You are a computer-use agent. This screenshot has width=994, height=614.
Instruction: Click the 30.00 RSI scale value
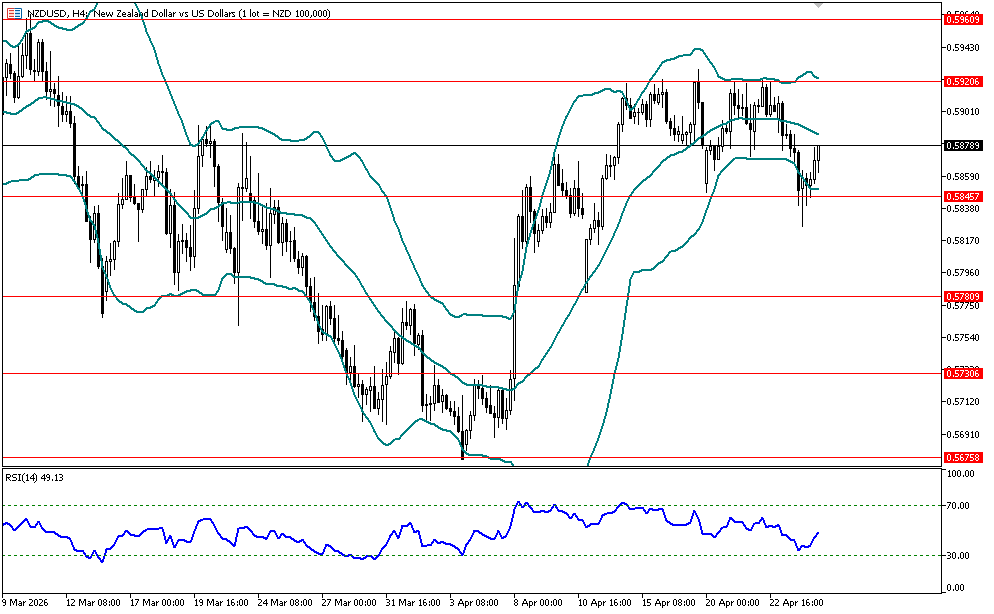click(959, 555)
